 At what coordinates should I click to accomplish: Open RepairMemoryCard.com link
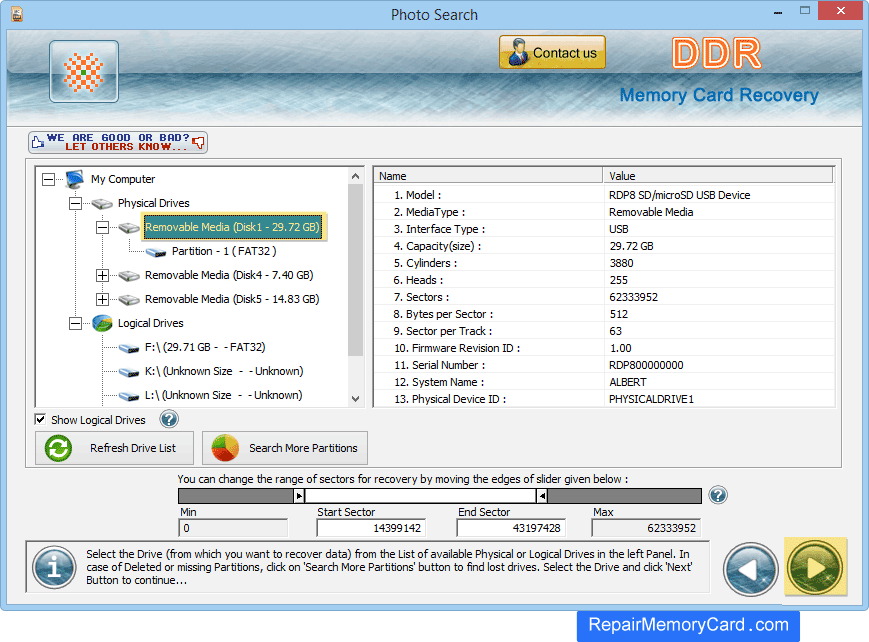pyautogui.click(x=687, y=625)
